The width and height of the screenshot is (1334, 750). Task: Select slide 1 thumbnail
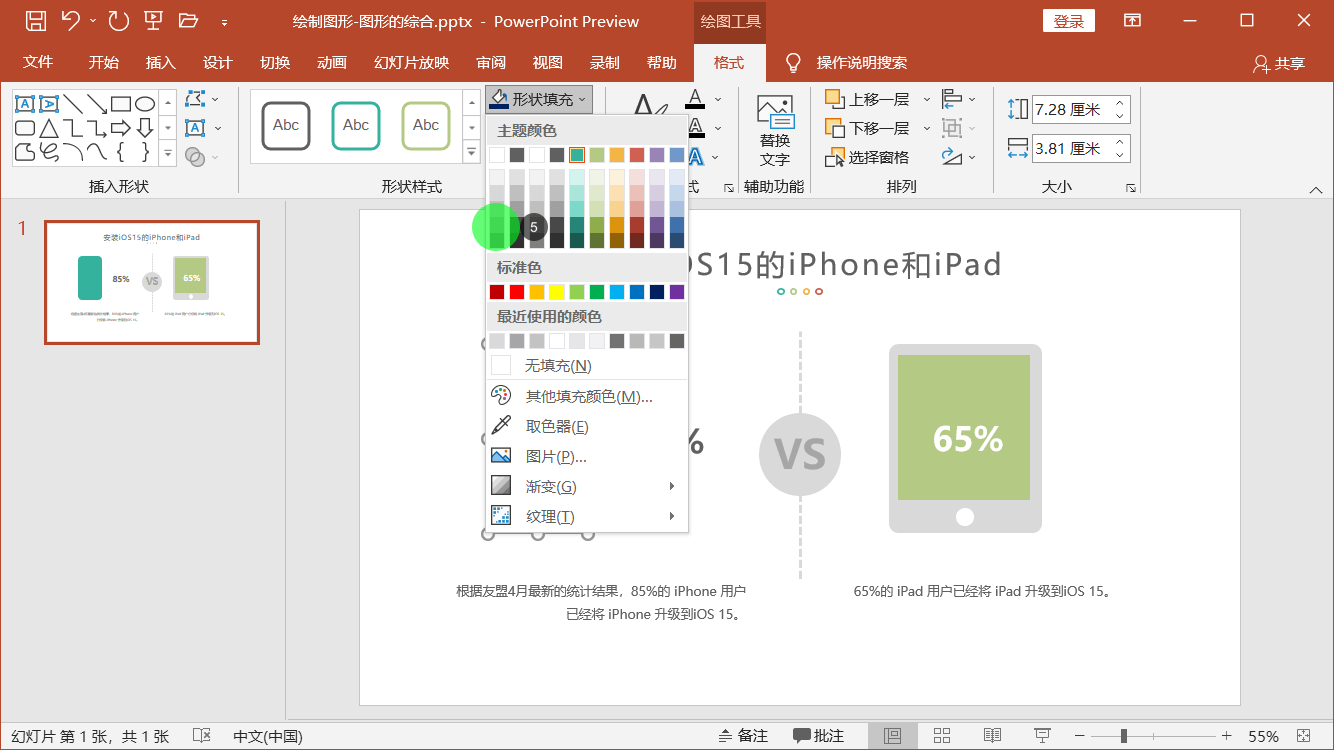tap(152, 282)
